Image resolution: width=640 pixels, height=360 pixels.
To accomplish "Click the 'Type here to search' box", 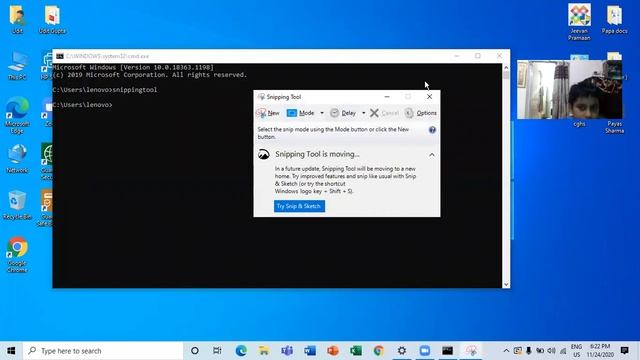I will [103, 351].
